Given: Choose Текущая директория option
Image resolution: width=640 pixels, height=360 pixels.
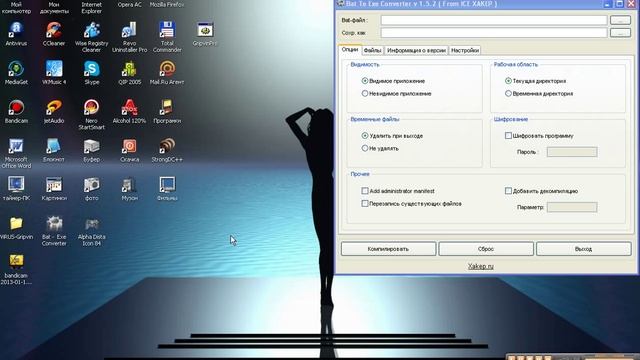Looking at the screenshot, I should click(508, 81).
